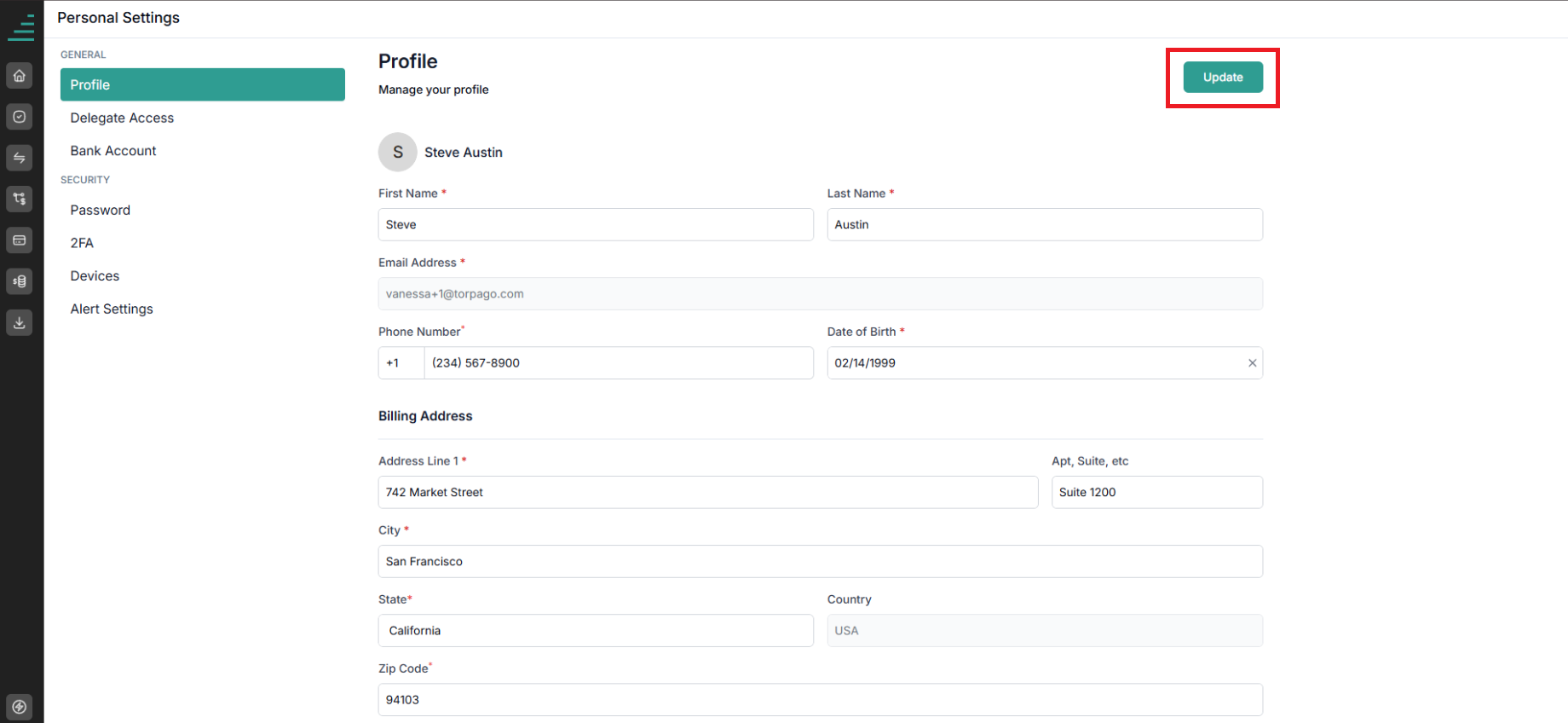The height and width of the screenshot is (723, 1568).
Task: Select Profile in settings menu
Action: pos(203,84)
